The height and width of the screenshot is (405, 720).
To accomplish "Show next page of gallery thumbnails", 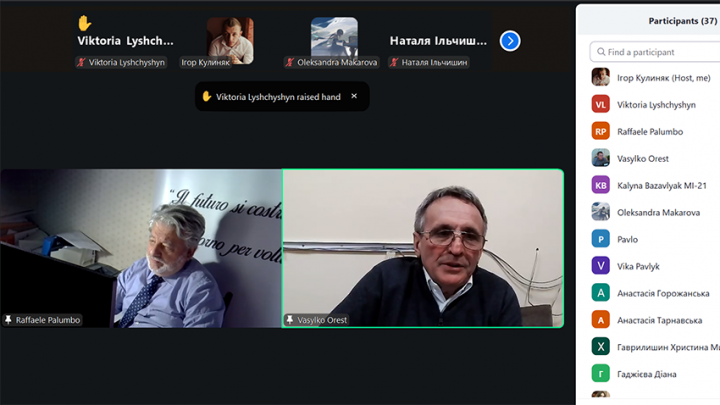I will coord(510,41).
